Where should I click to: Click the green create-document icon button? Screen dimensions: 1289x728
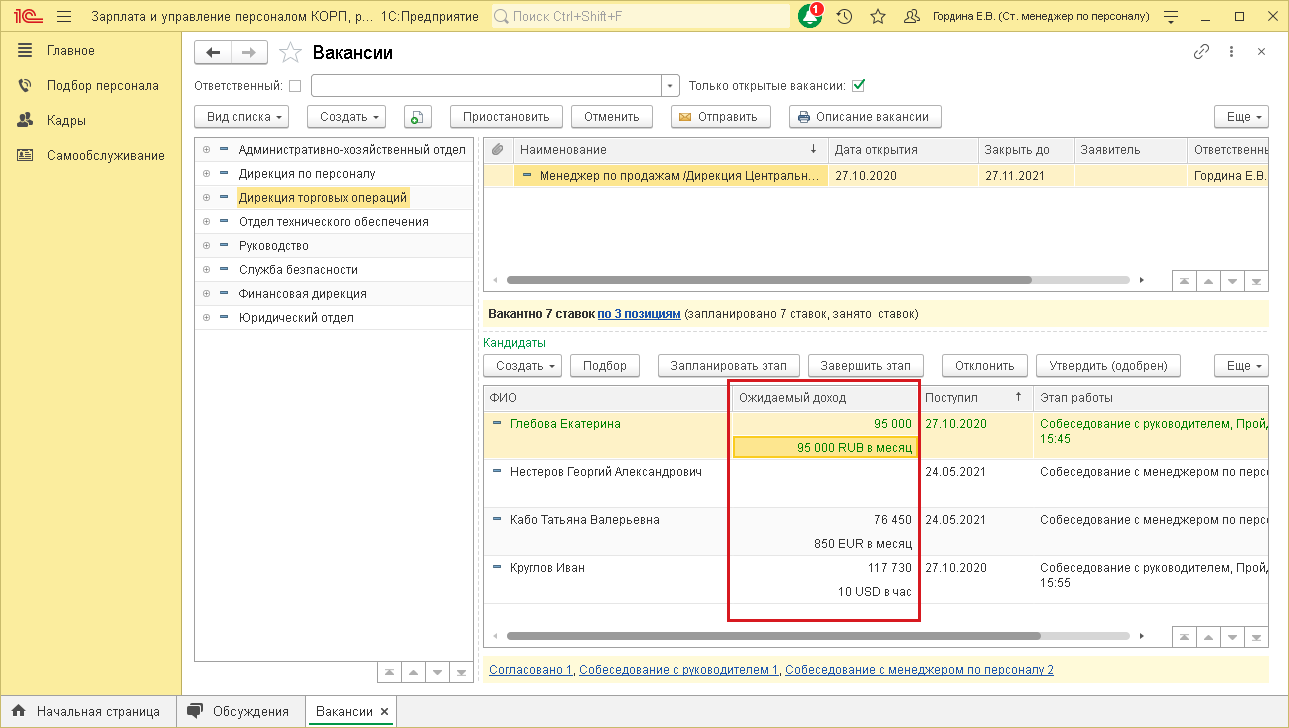(417, 117)
